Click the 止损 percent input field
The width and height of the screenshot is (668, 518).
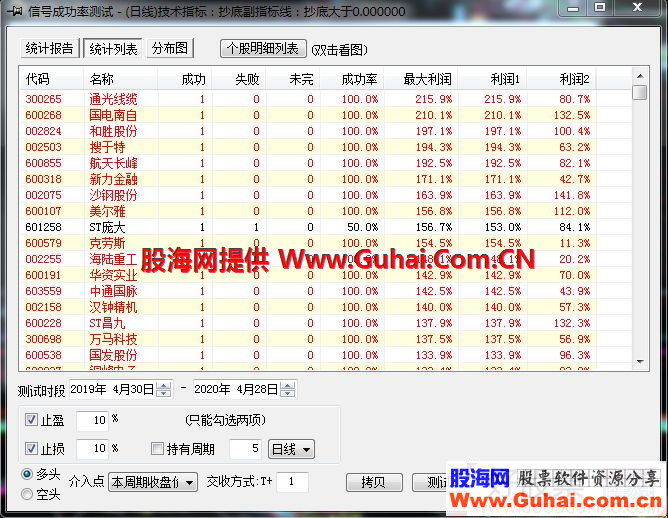[x=92, y=449]
